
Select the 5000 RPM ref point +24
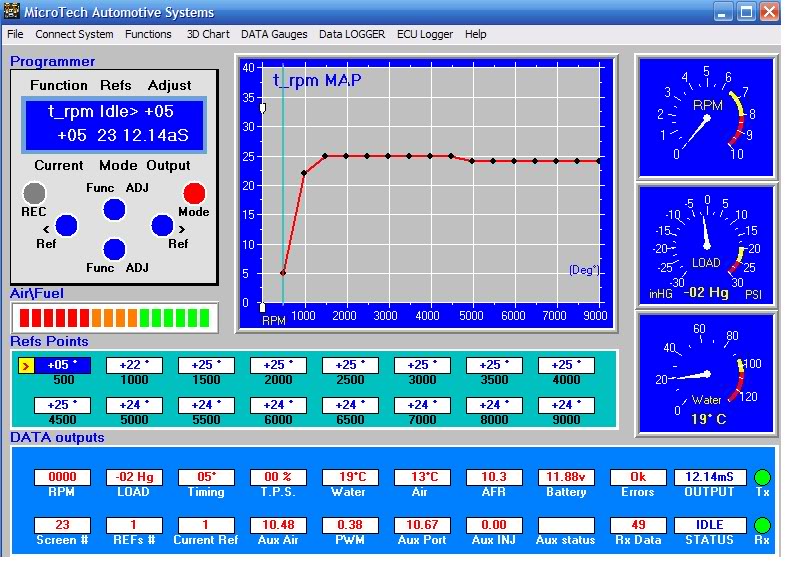(134, 405)
